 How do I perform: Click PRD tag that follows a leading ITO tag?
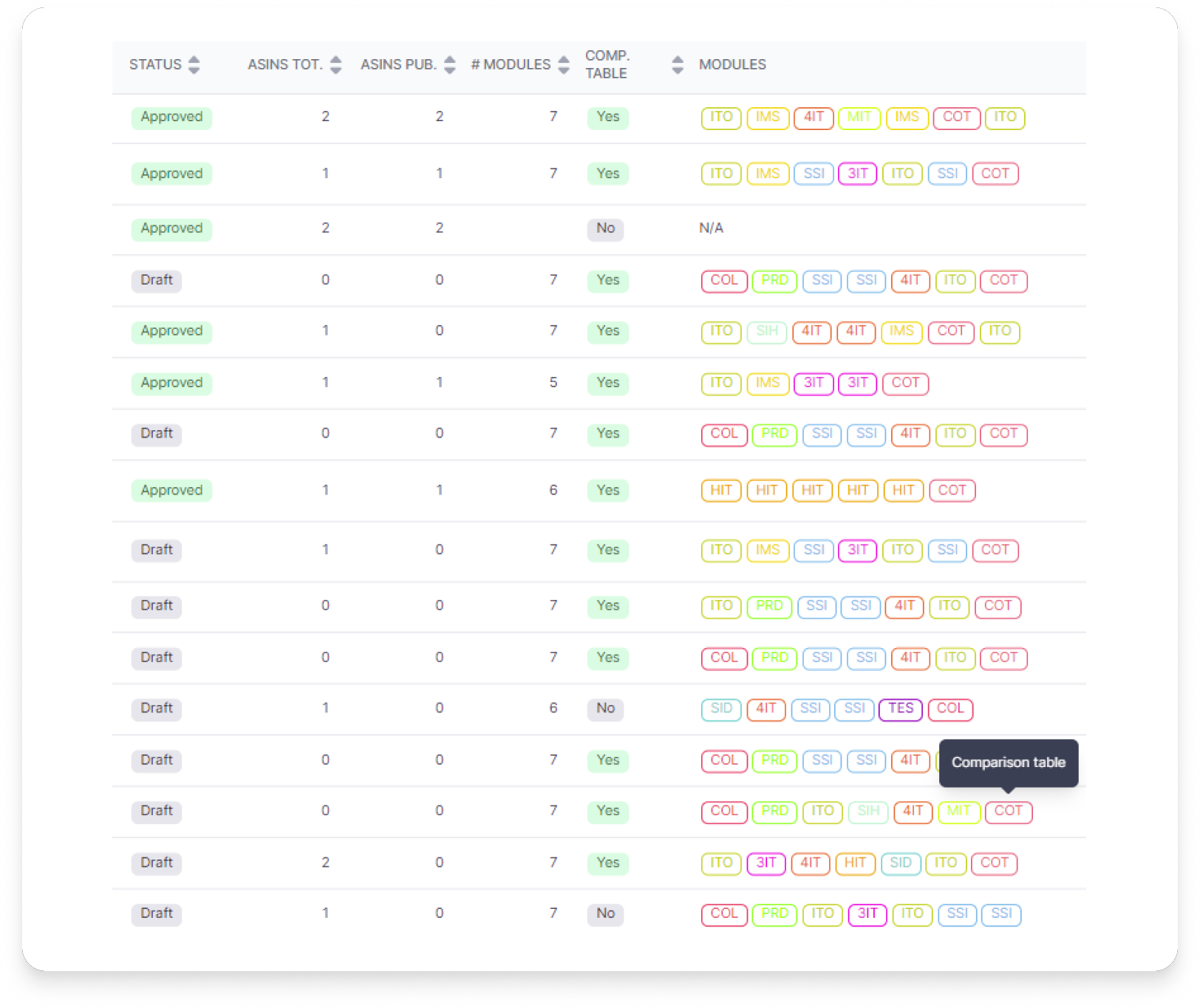pos(769,607)
